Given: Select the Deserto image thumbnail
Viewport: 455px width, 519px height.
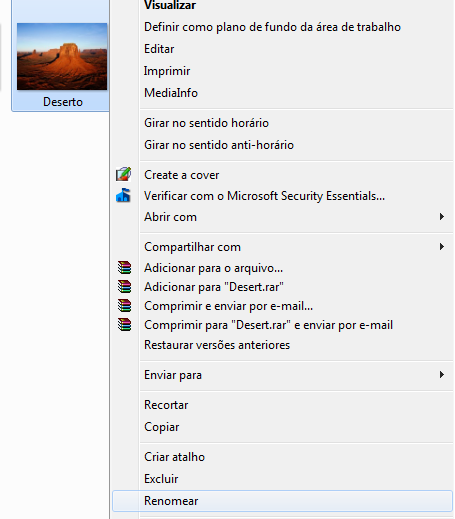Looking at the screenshot, I should point(62,56).
